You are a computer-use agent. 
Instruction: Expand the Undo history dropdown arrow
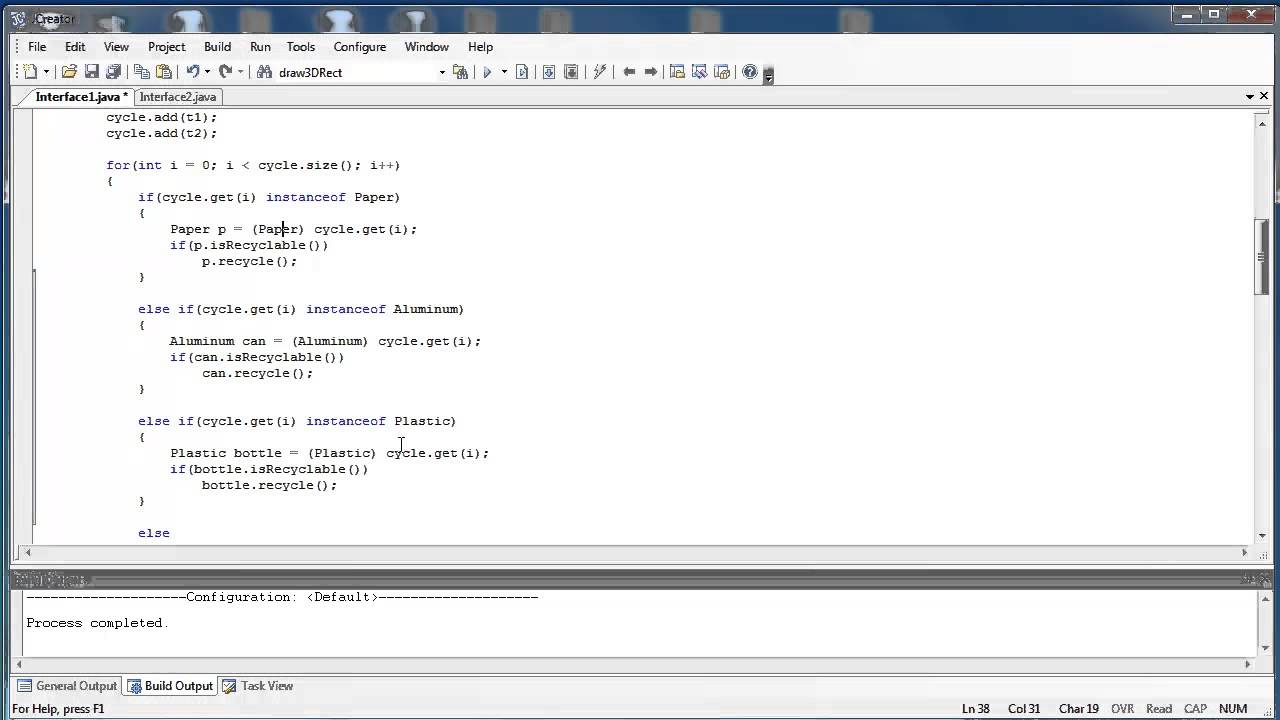coord(207,72)
